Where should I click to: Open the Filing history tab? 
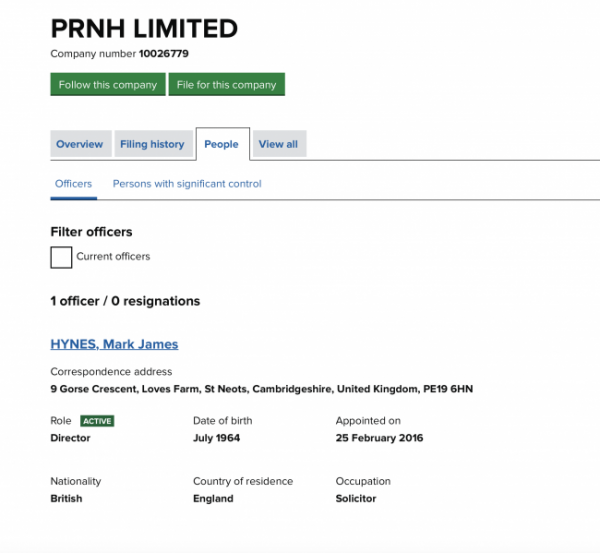tap(152, 144)
